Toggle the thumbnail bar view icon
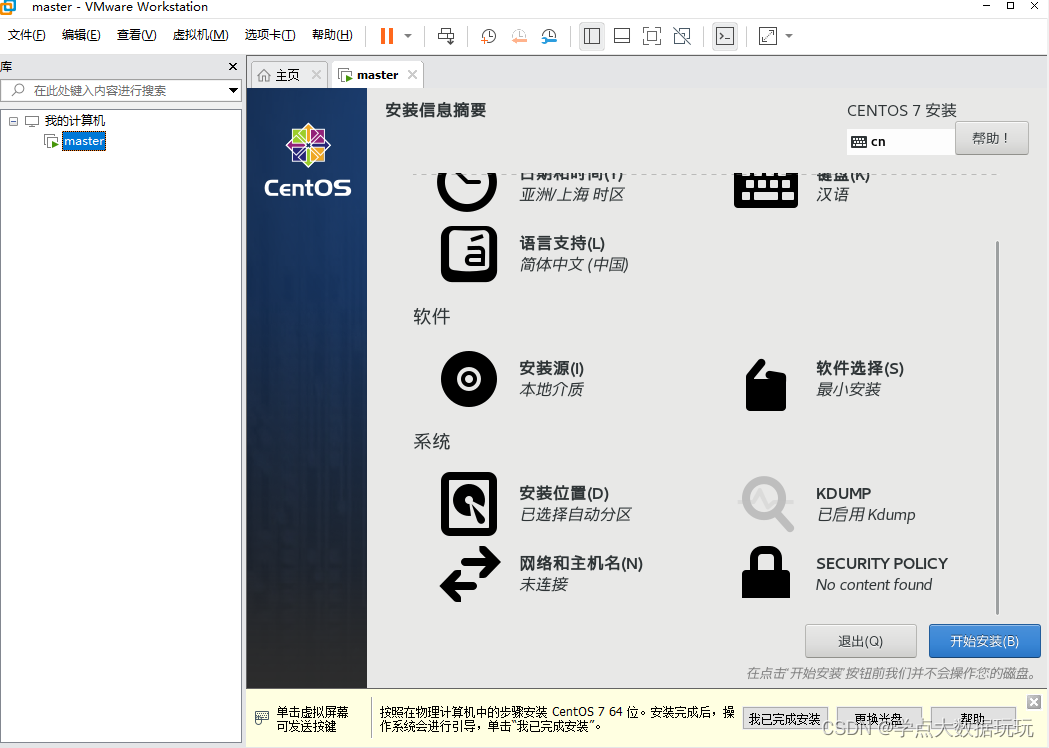The image size is (1049, 748). coord(622,36)
